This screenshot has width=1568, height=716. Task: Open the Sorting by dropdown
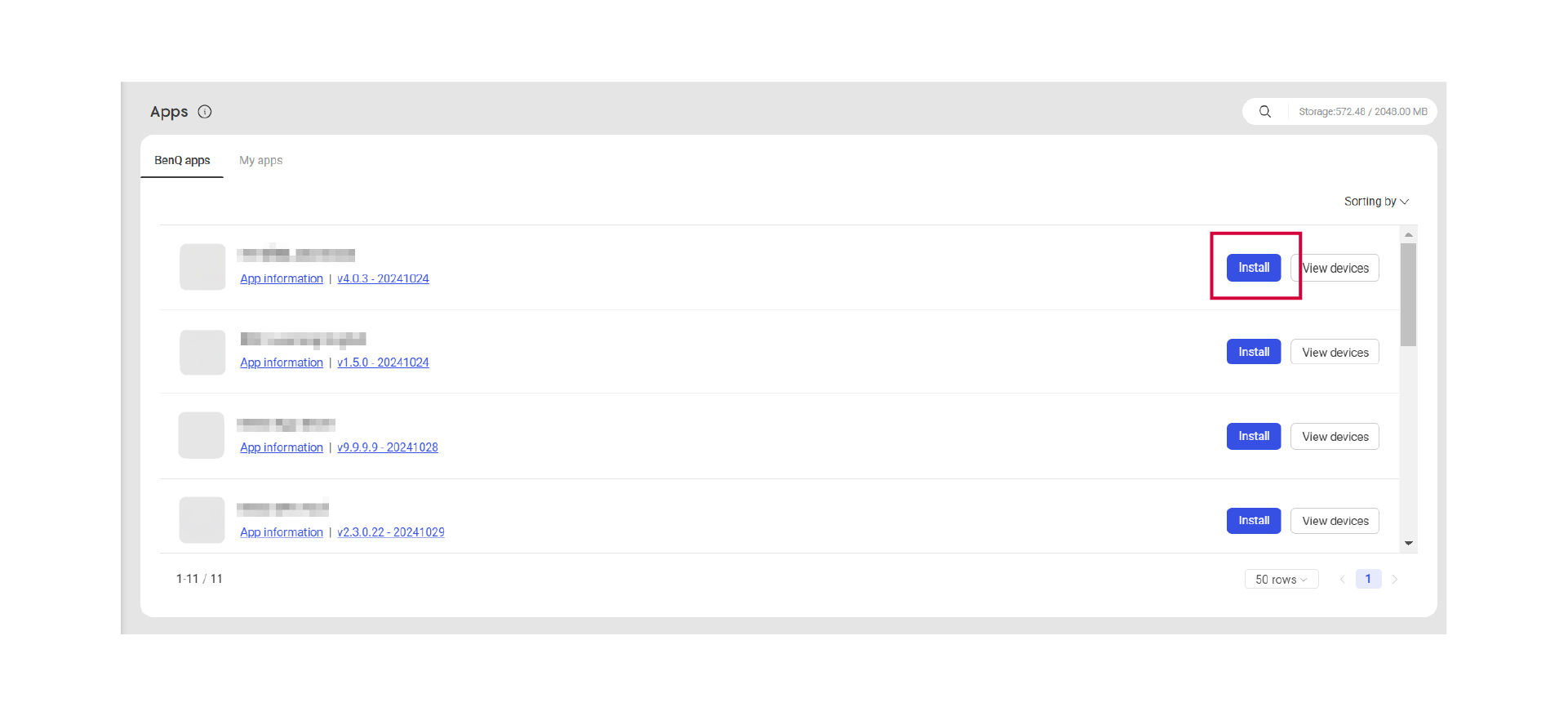pyautogui.click(x=1375, y=202)
